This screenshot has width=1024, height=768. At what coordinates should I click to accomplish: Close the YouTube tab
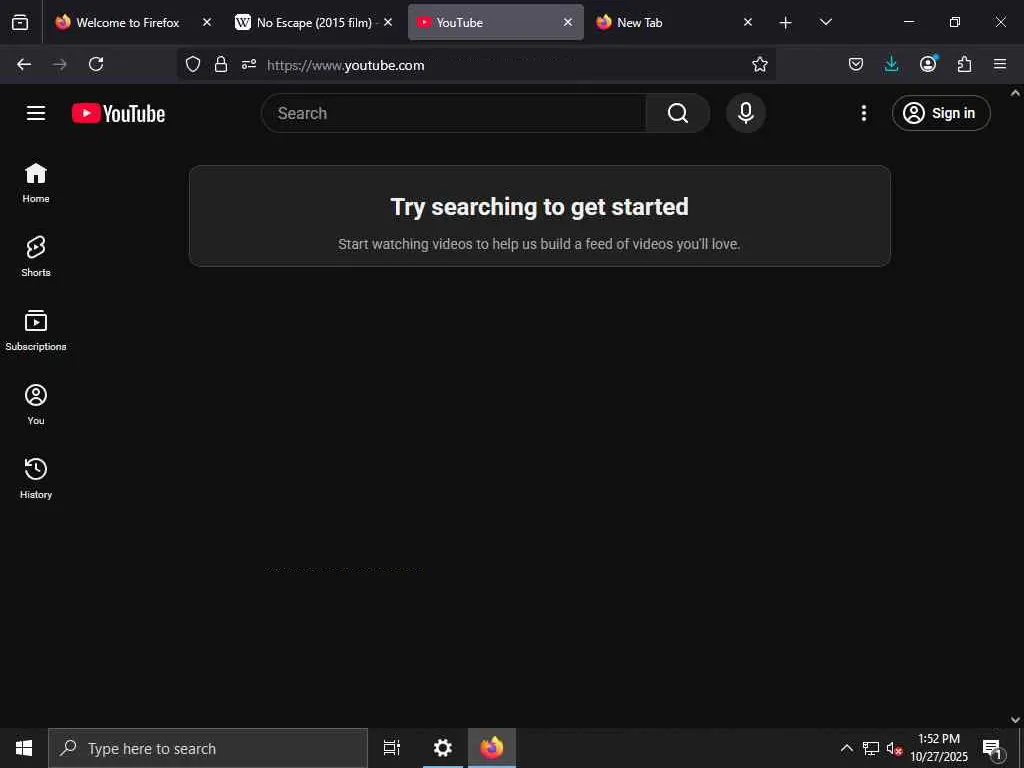[568, 22]
